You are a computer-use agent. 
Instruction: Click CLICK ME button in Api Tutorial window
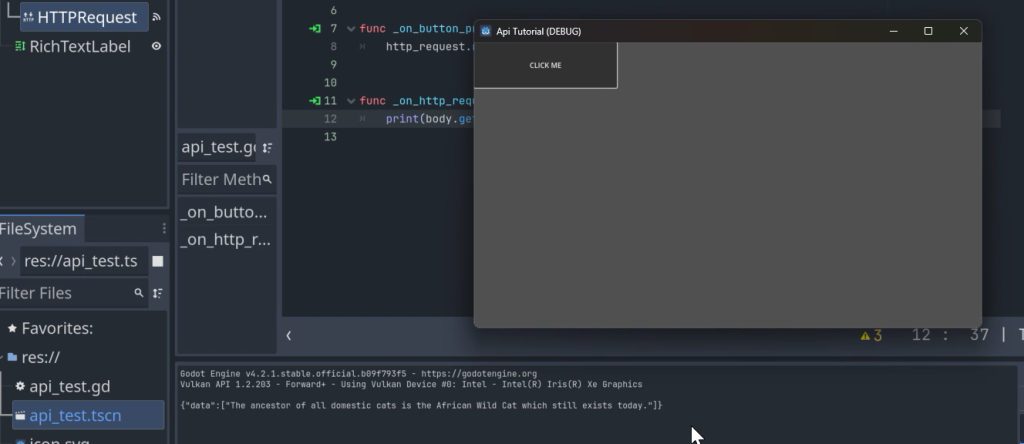[x=545, y=65]
